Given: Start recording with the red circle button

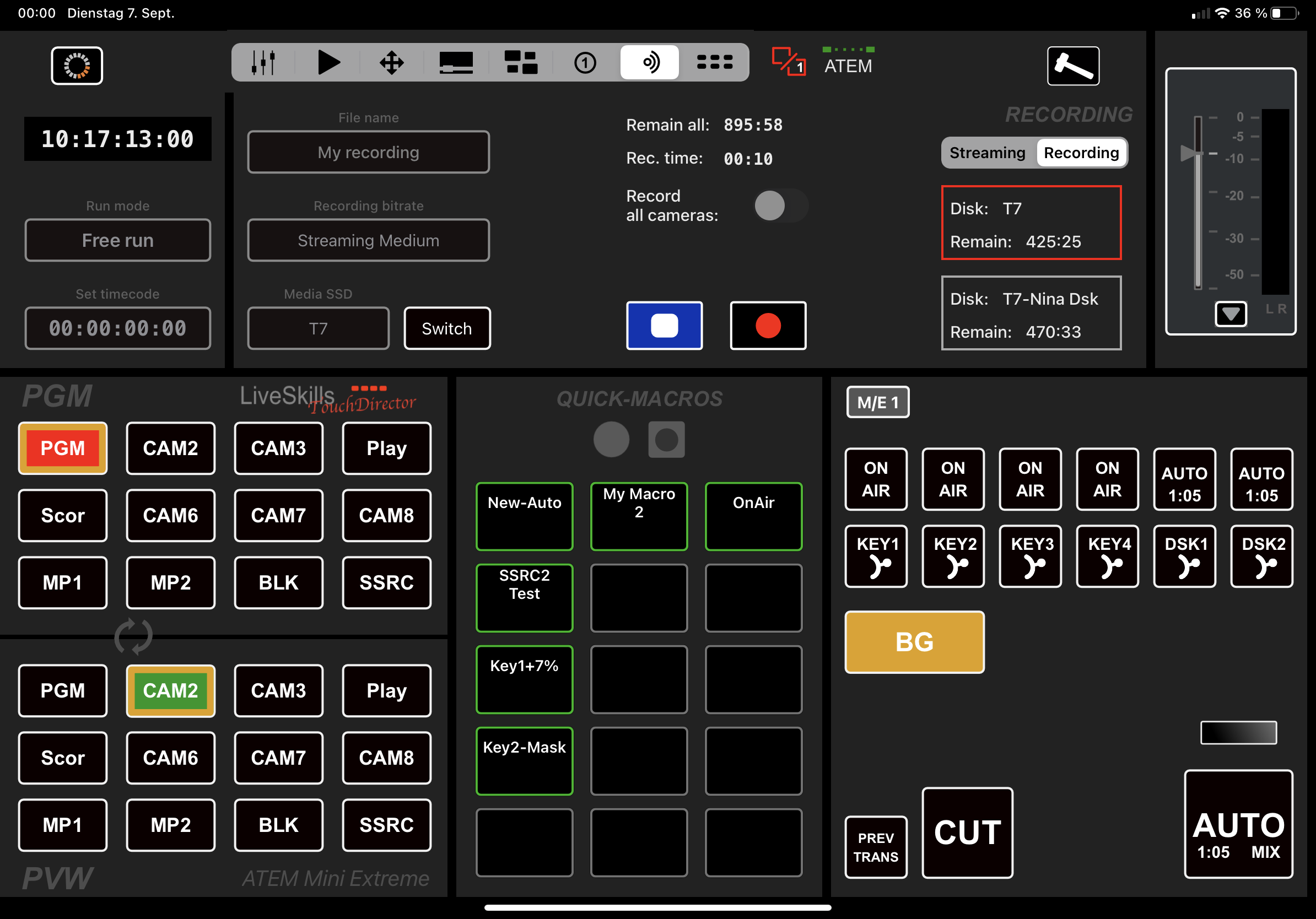Looking at the screenshot, I should coord(768,326).
